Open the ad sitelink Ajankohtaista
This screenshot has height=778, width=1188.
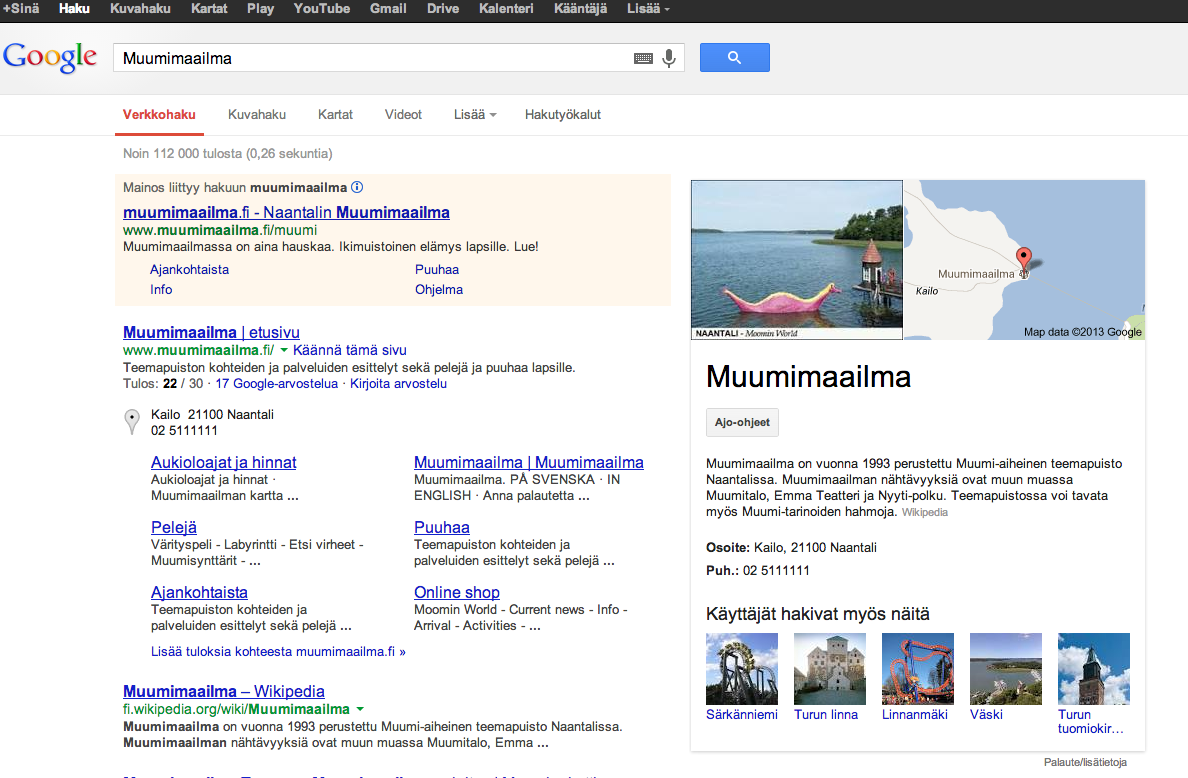(189, 270)
